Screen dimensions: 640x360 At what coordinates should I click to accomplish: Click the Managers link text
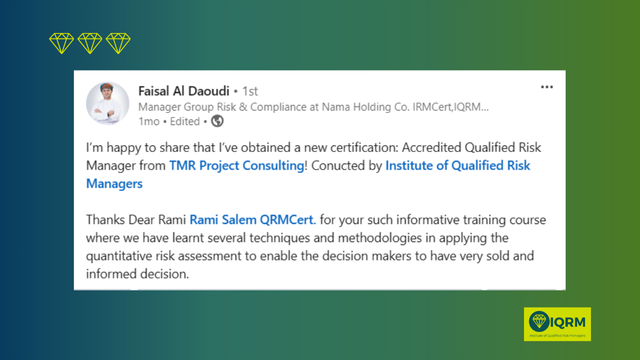[114, 184]
